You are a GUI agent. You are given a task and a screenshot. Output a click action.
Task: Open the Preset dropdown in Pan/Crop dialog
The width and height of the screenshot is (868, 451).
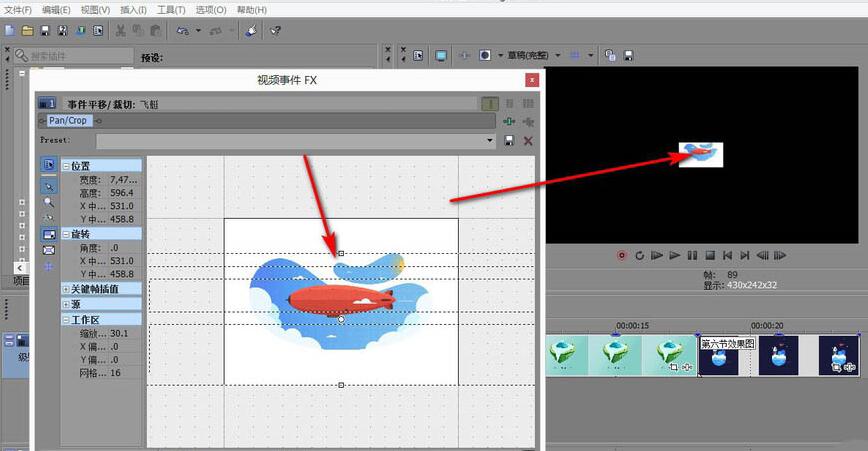coord(489,141)
